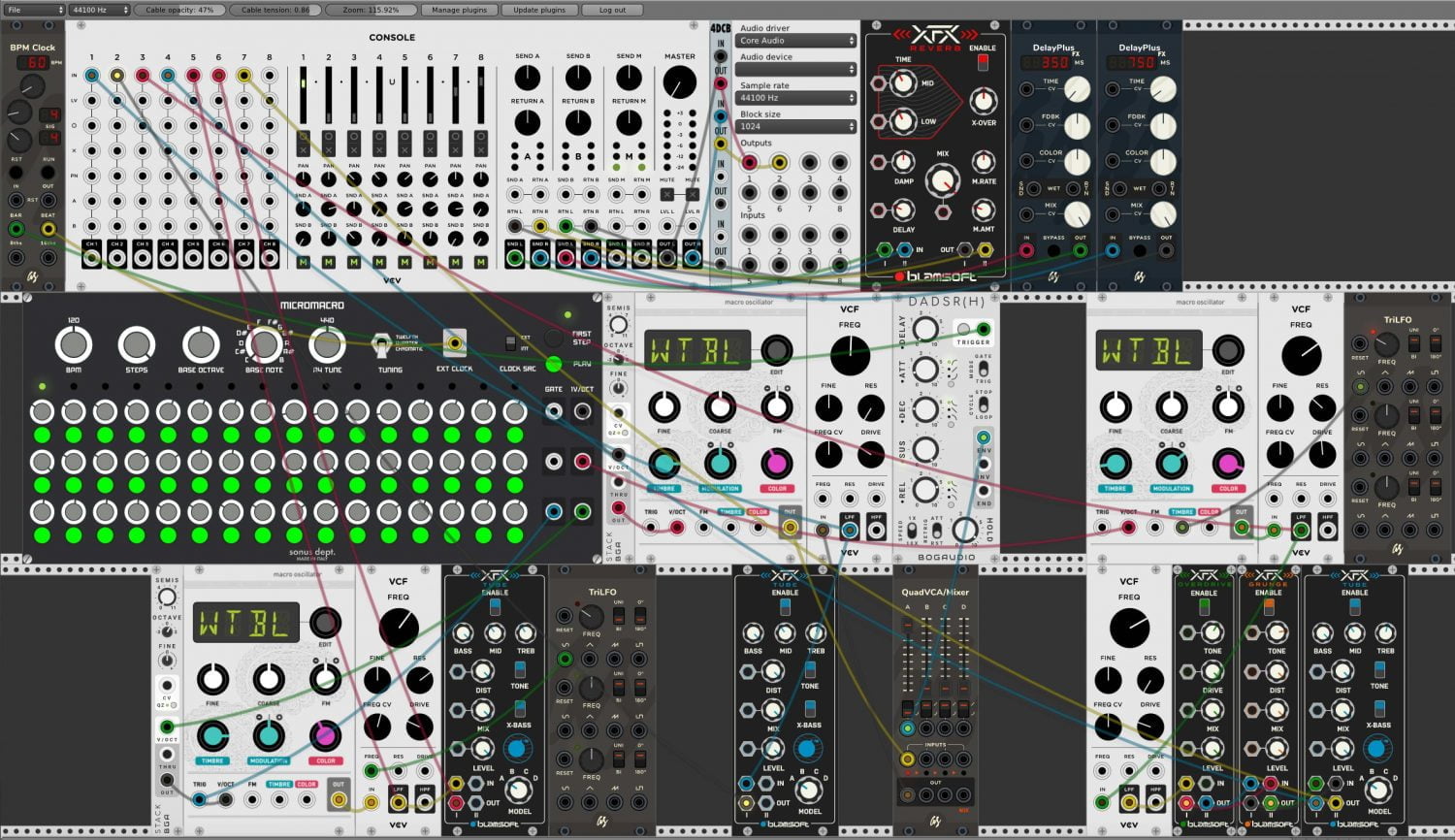Click MicroMacro BPM knob

tap(73, 344)
